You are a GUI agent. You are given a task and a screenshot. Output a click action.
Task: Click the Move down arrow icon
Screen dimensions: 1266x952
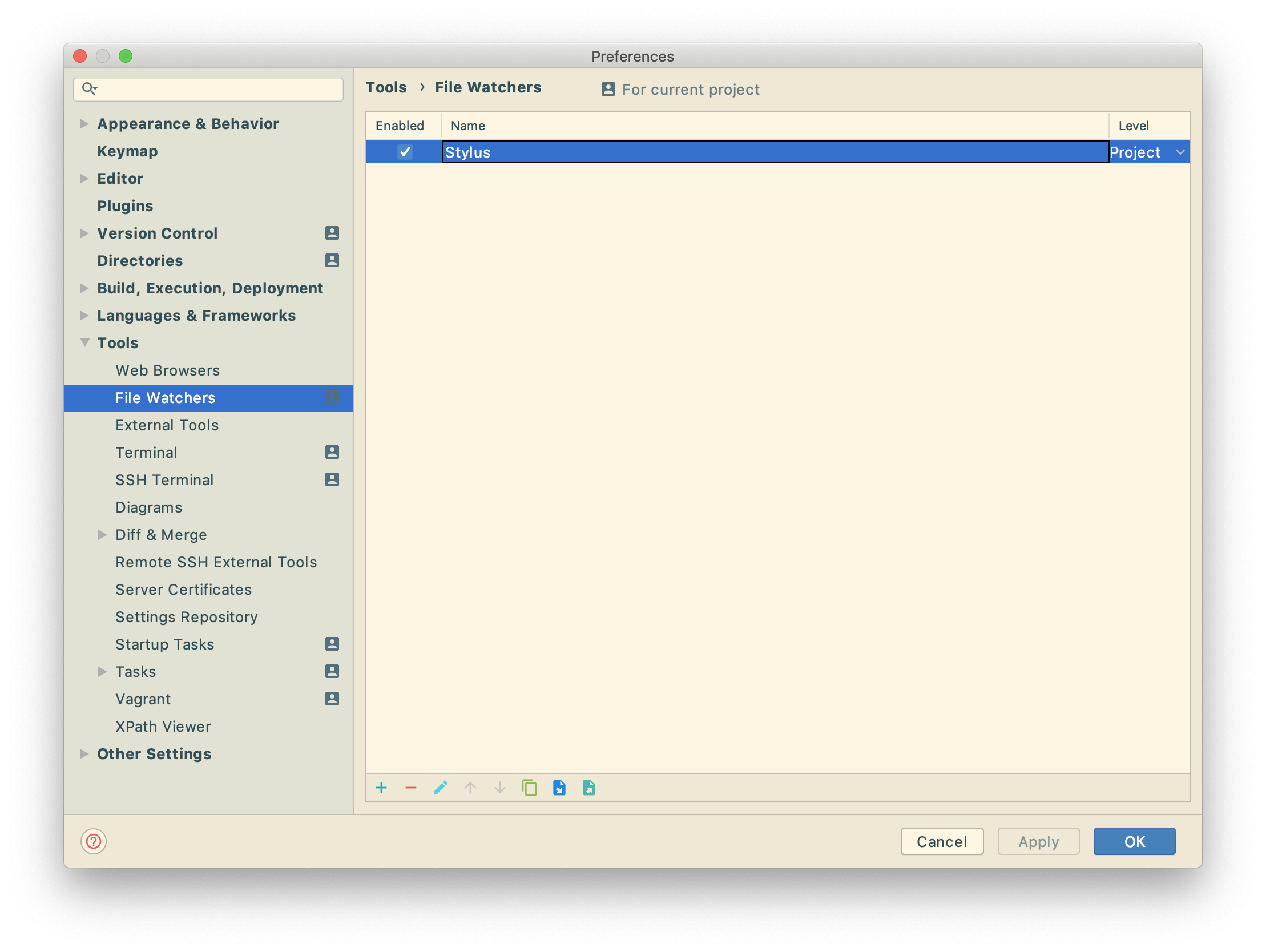tap(499, 788)
